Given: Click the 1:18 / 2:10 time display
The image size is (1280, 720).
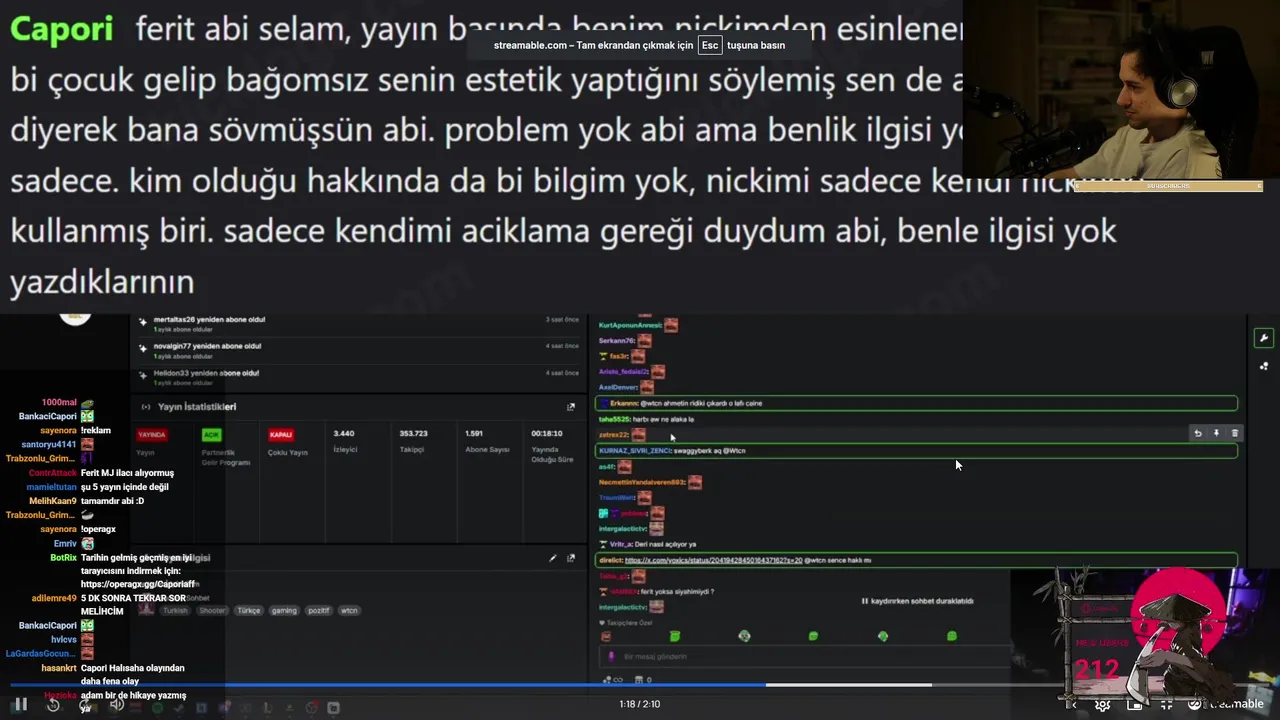Looking at the screenshot, I should click(639, 704).
